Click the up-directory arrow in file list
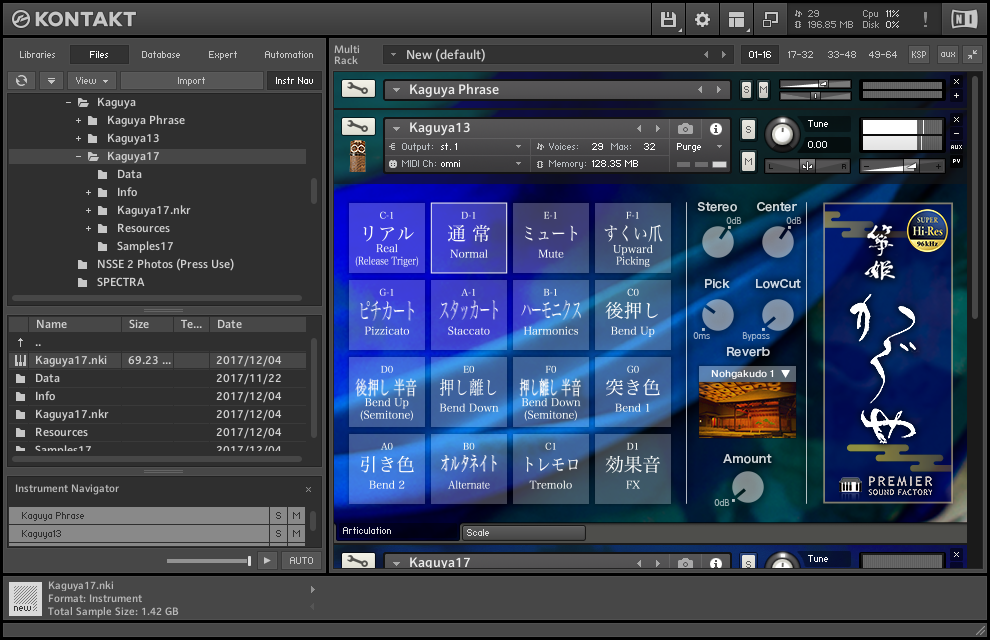Screen dimensions: 990x640 20,342
